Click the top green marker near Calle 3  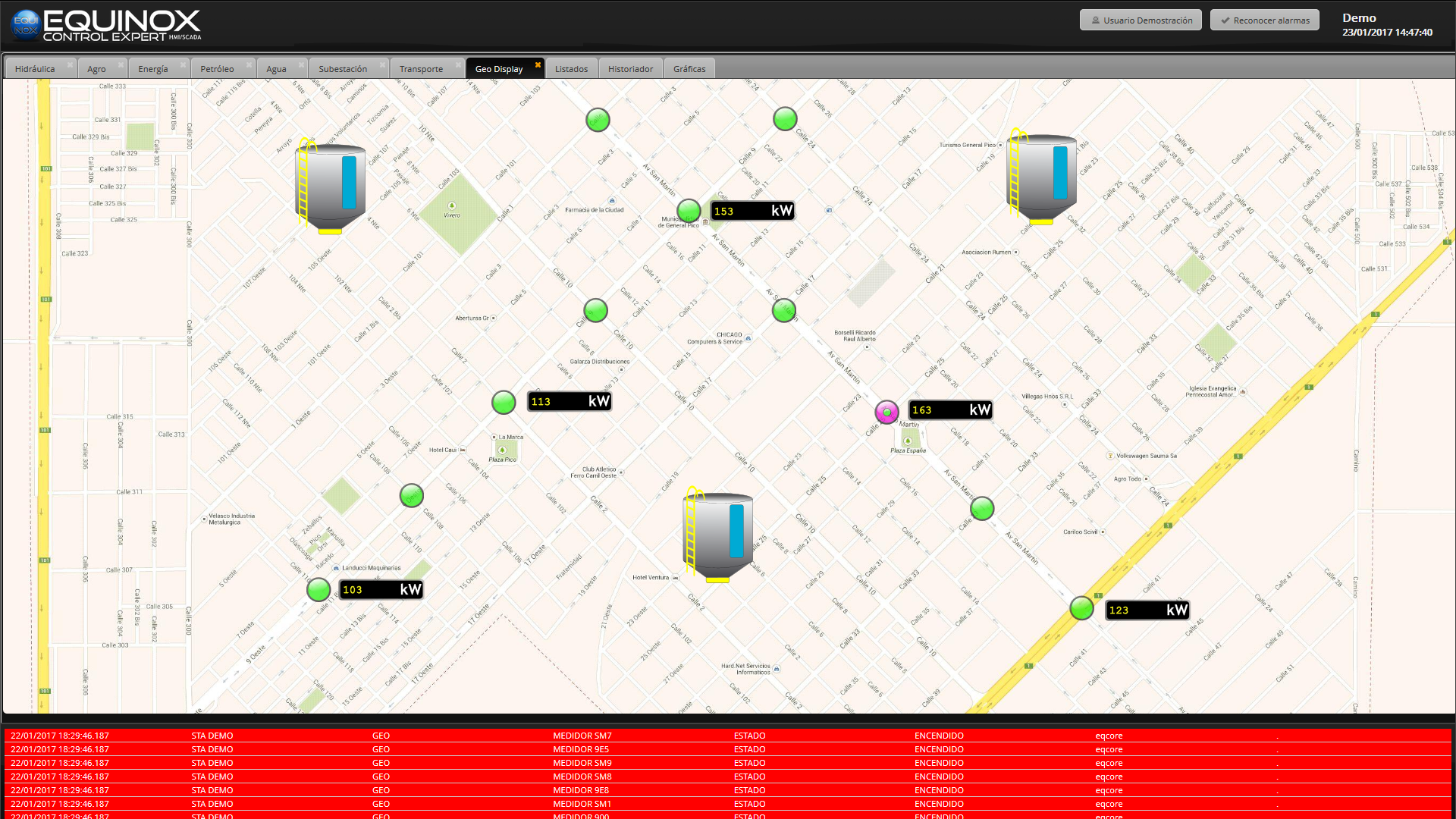click(598, 120)
